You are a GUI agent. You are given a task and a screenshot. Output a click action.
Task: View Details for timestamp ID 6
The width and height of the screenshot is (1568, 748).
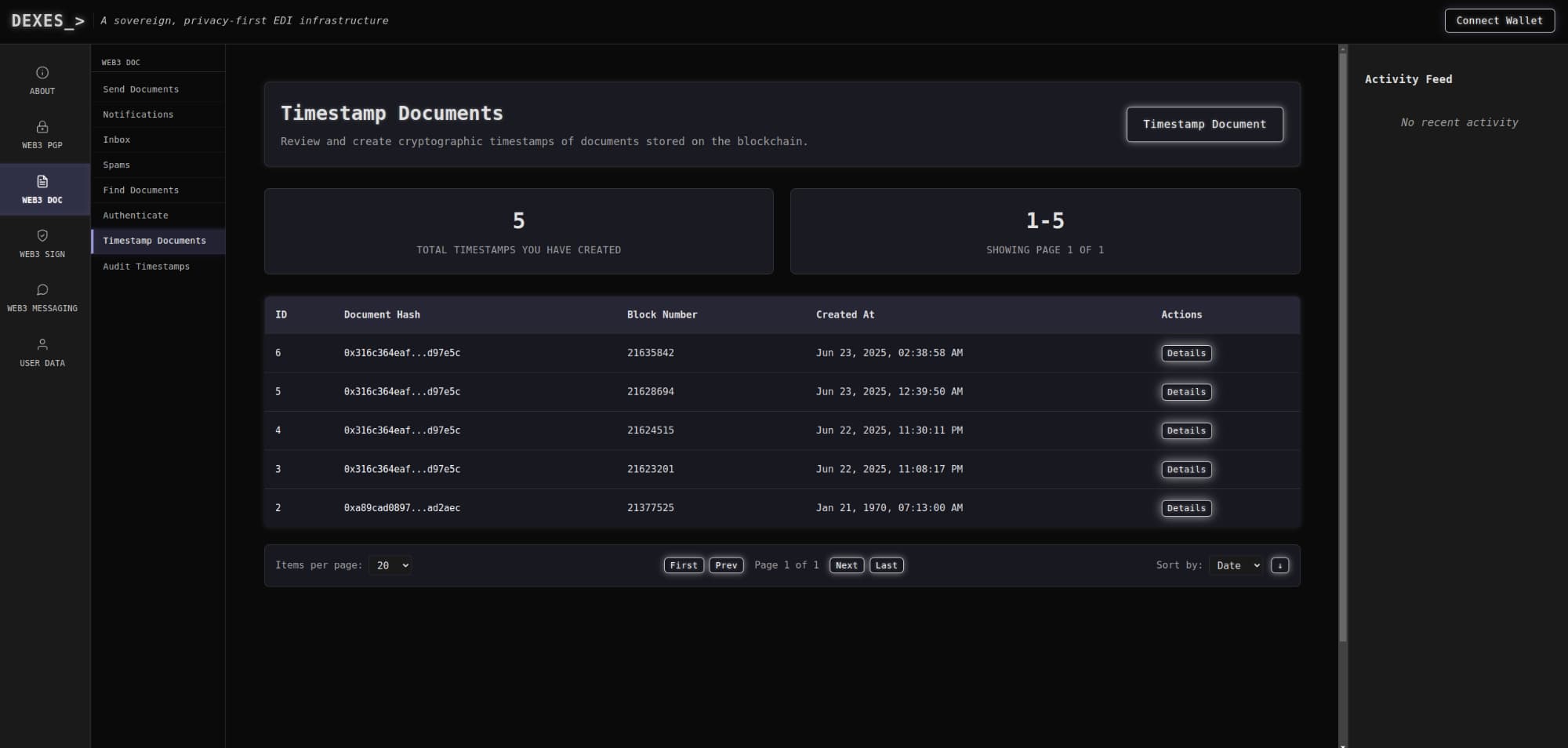coord(1185,354)
